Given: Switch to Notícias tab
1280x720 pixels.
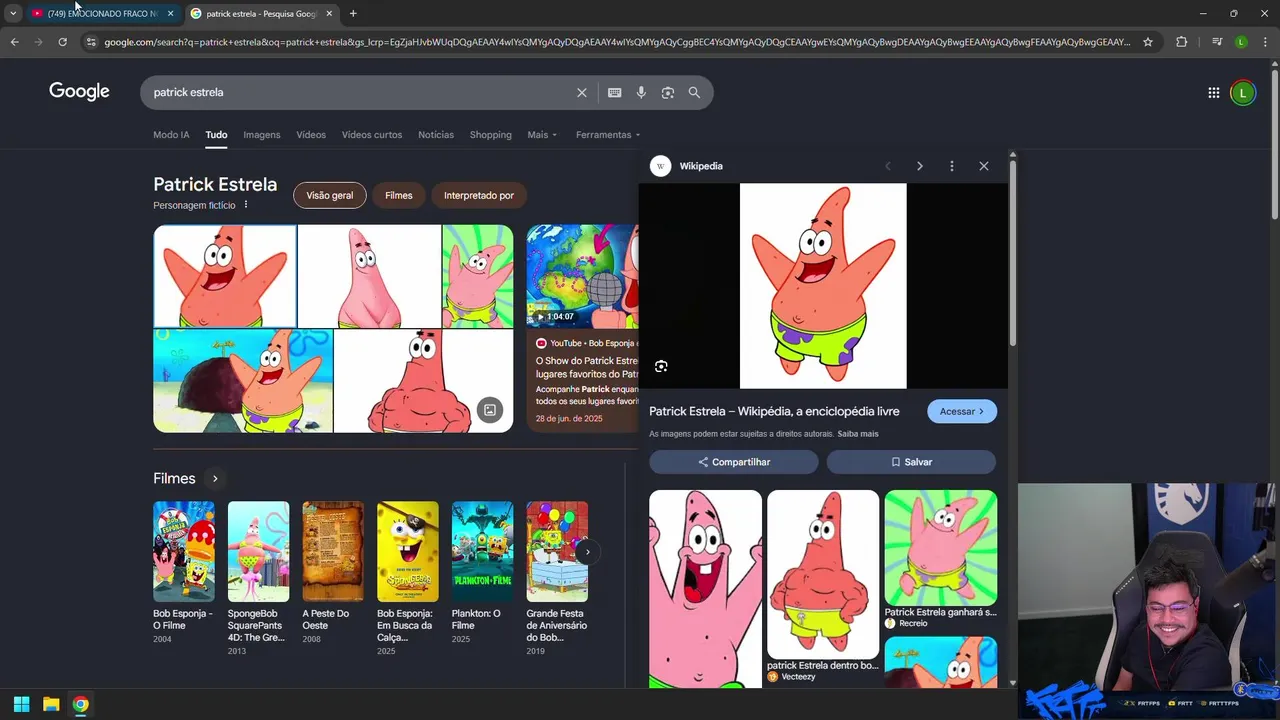Looking at the screenshot, I should pos(436,135).
